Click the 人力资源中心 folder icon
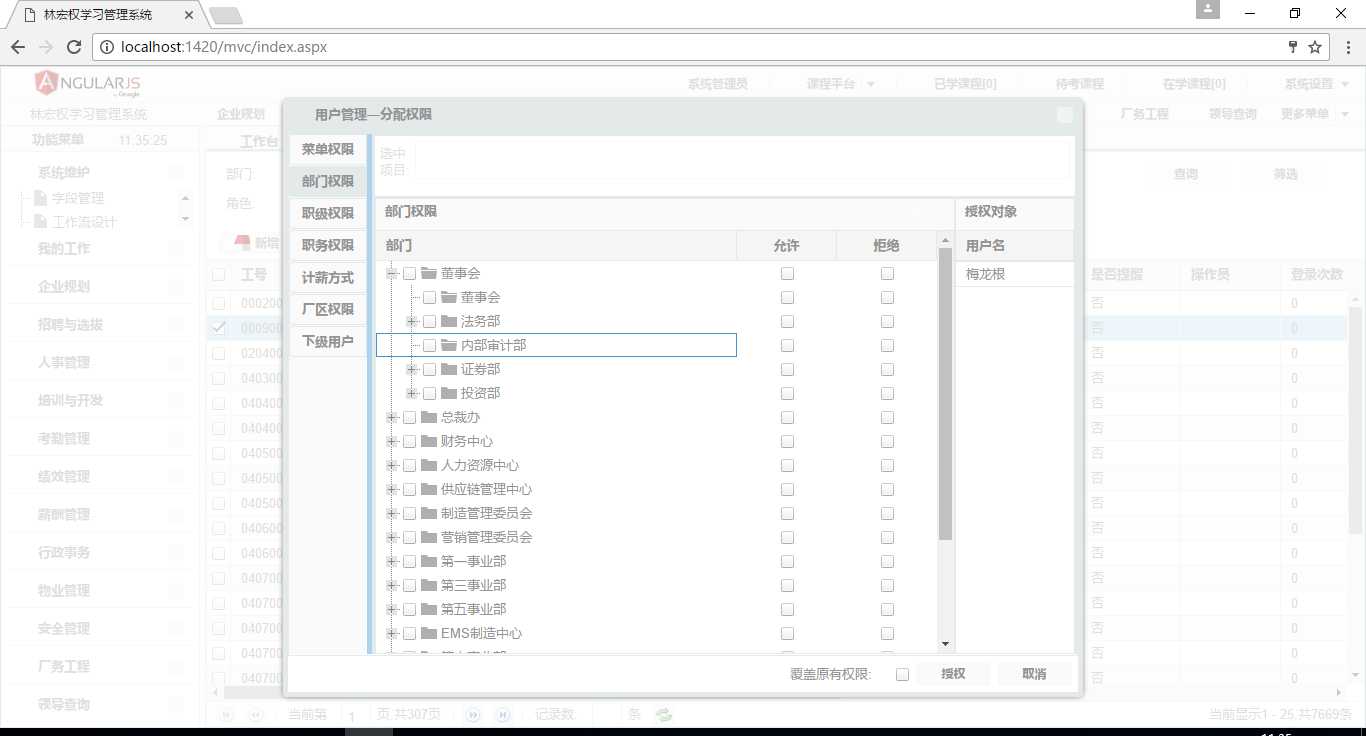Screen dimensions: 1366x736 (x=429, y=465)
